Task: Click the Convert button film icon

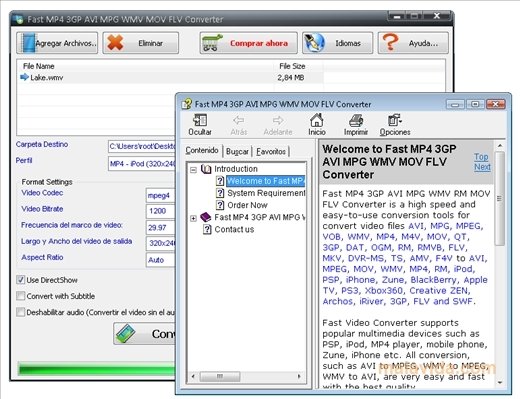Action: pos(125,333)
